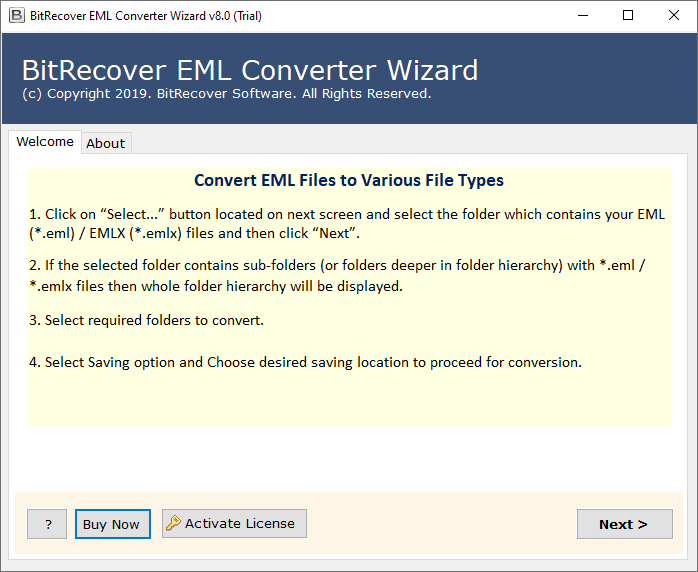The image size is (698, 572).
Task: Click the copyright 2019 notice in banner
Action: coord(226,94)
